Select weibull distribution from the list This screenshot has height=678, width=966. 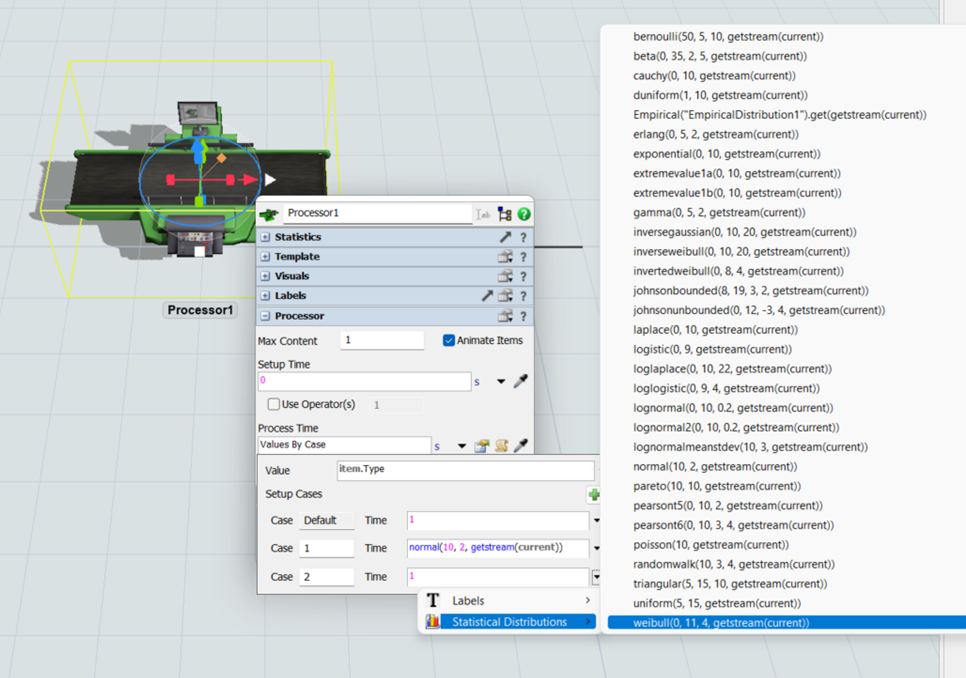[720, 623]
